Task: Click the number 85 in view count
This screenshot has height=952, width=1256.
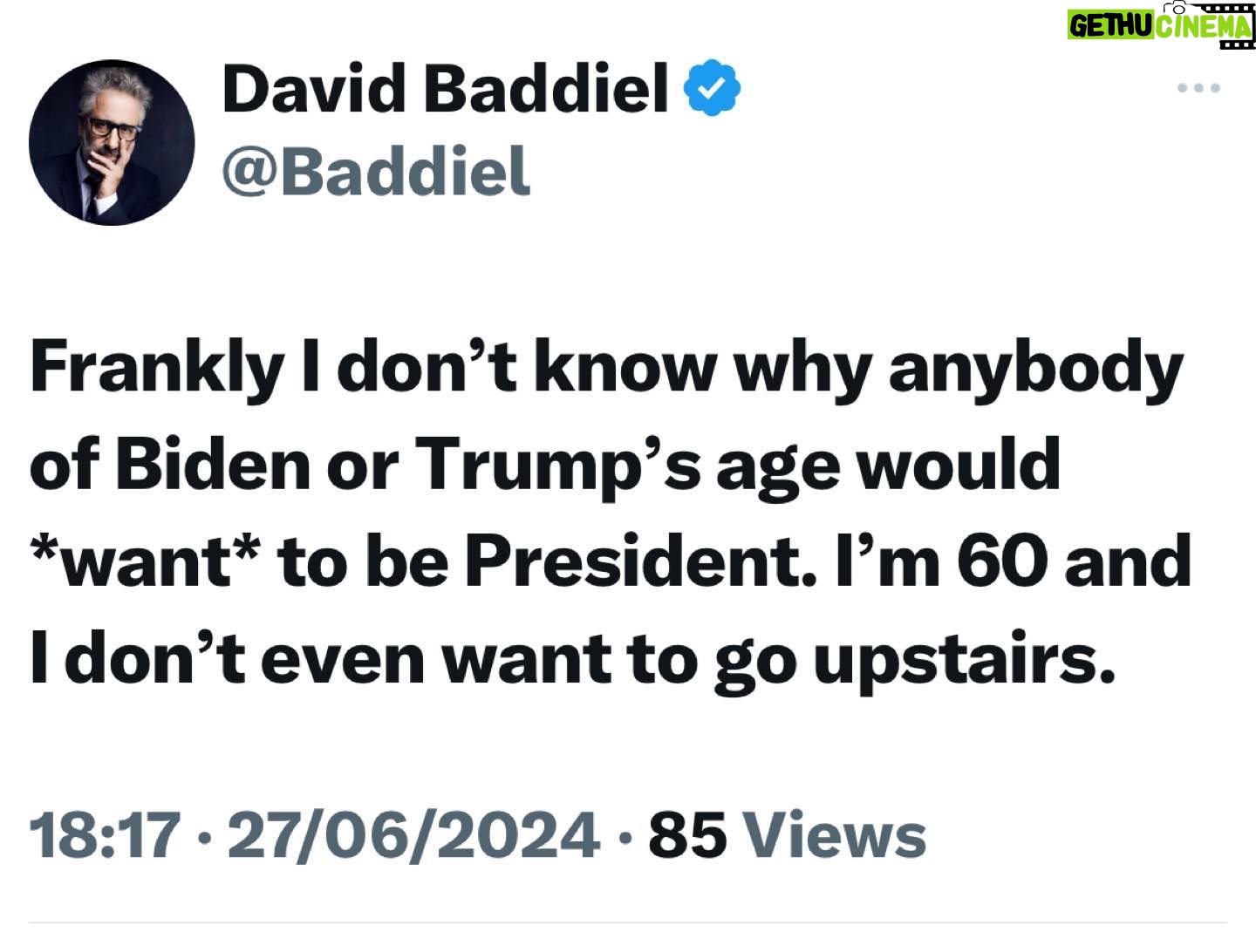Action: (x=687, y=834)
